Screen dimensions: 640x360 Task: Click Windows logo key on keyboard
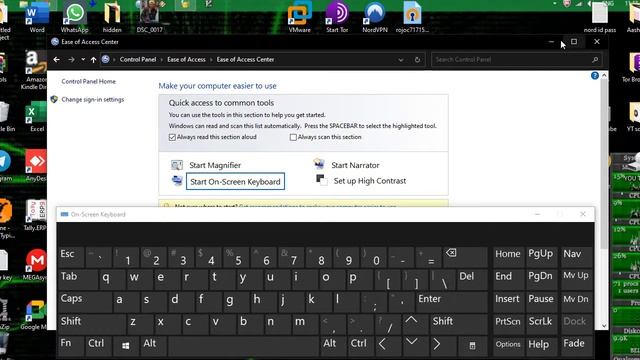pyautogui.click(x=126, y=346)
